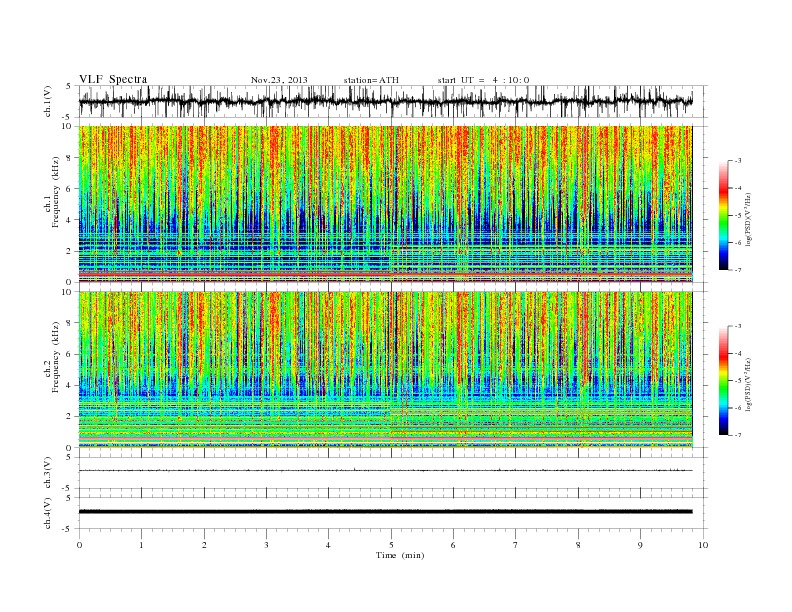
Task: Click the "-5" label on ch.2 colorbar
Action: (x=738, y=381)
